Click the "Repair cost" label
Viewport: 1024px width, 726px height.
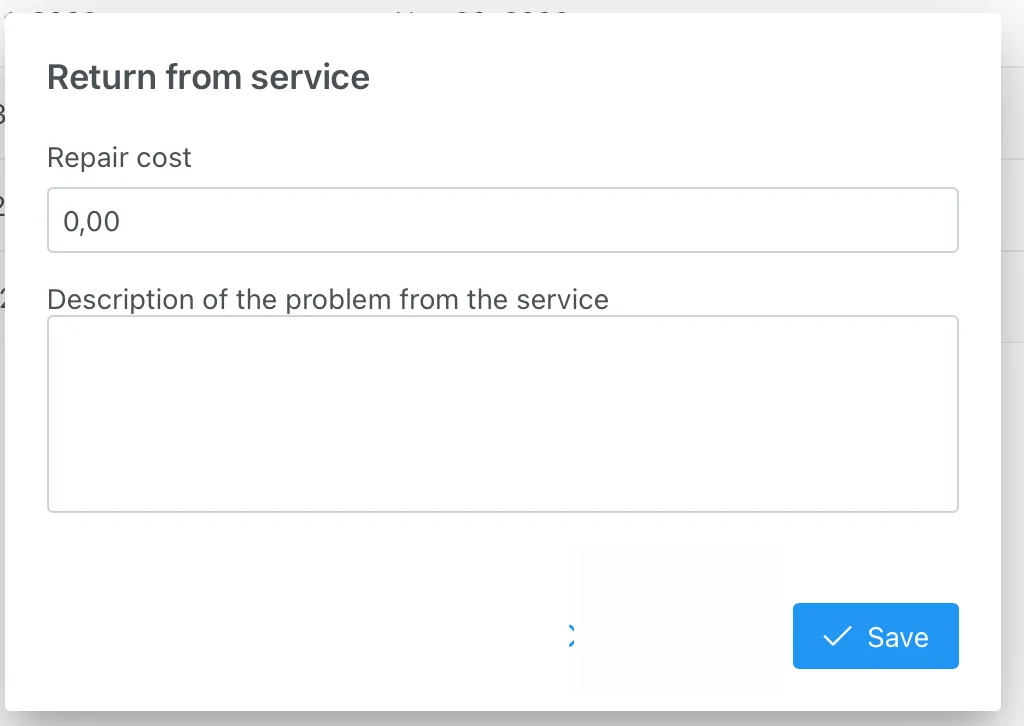[x=119, y=158]
